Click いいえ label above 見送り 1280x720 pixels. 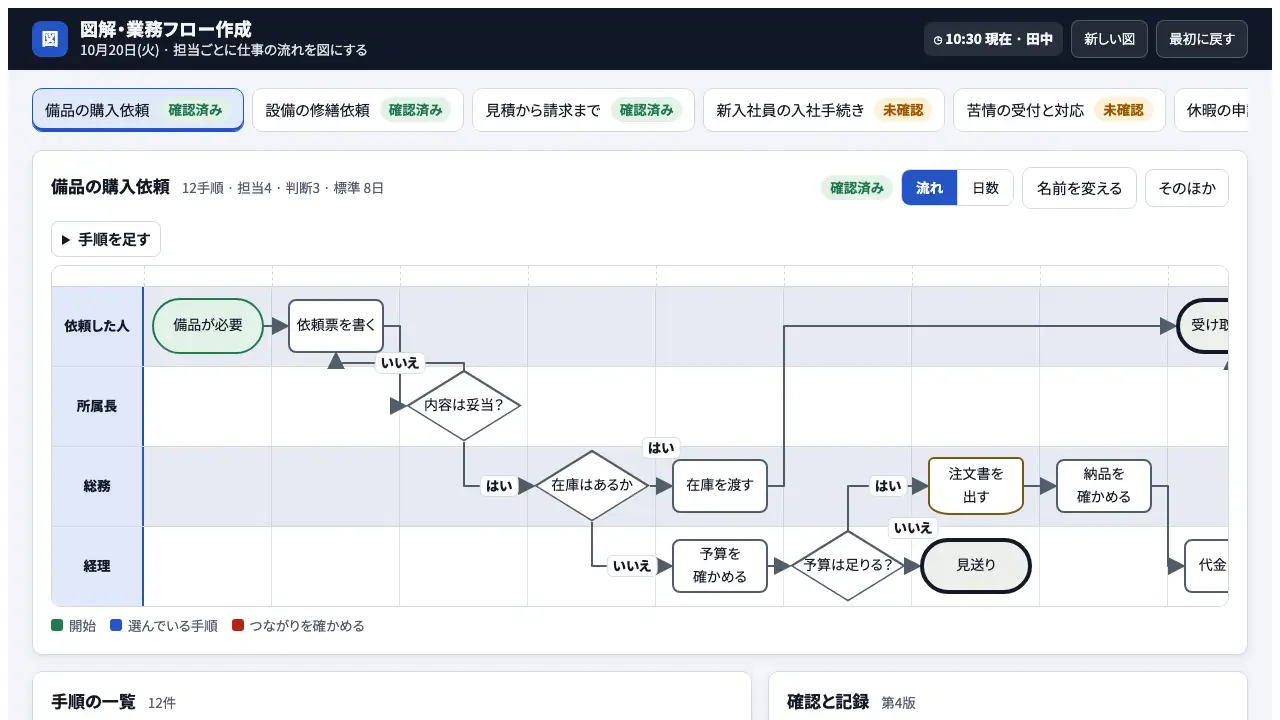(913, 528)
